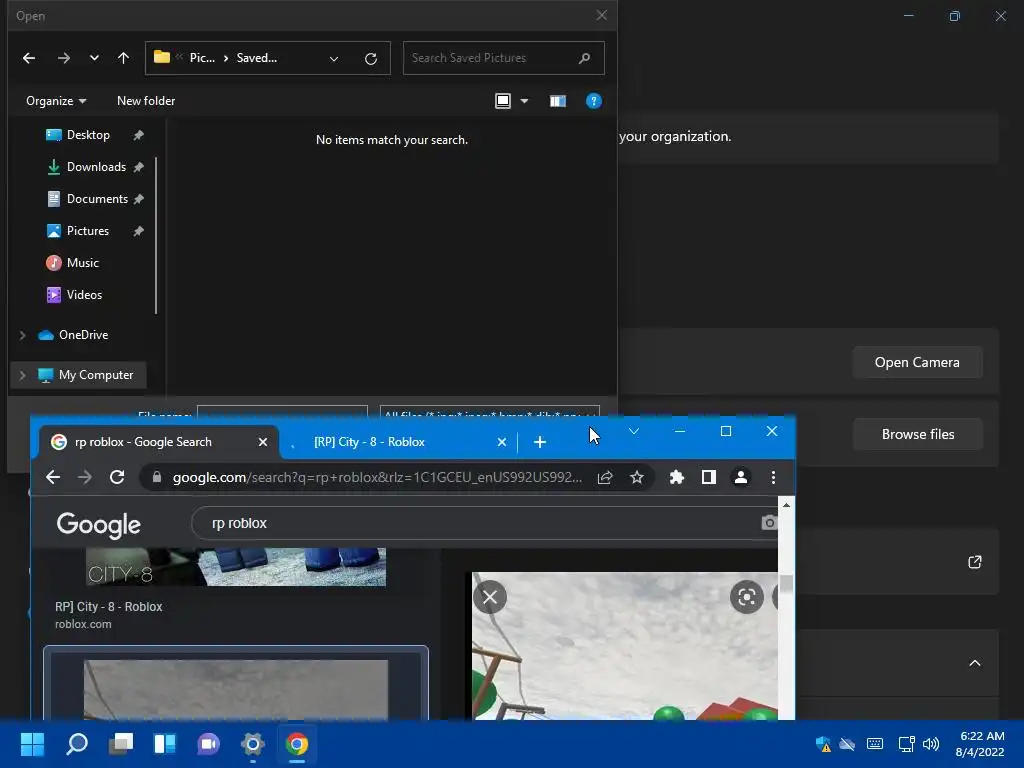Open Windows Search from taskbar
This screenshot has width=1024, height=768.
pos(77,744)
